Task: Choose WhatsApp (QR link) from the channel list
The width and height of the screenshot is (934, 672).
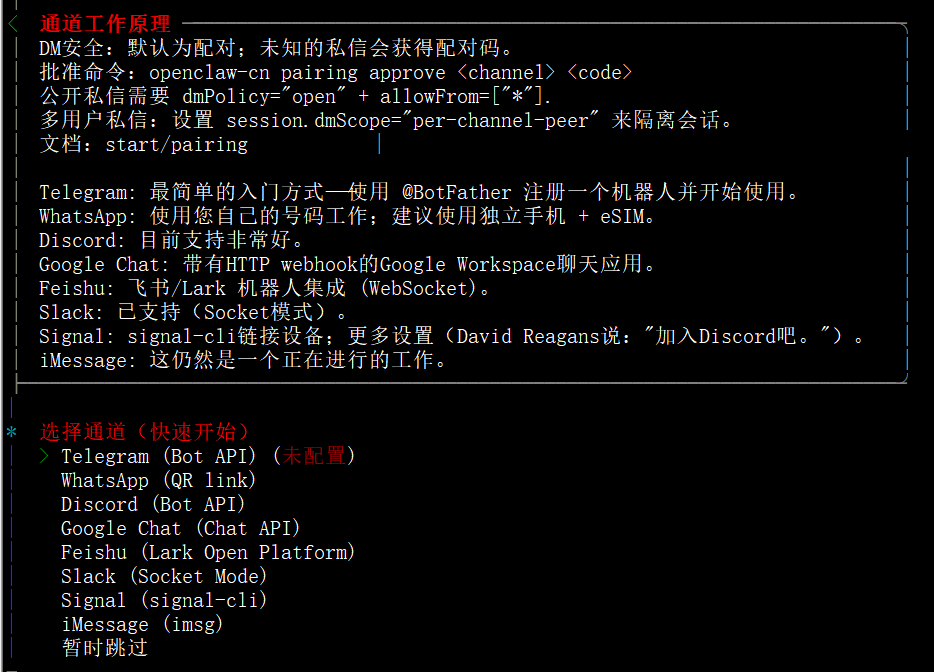Action: click(158, 480)
